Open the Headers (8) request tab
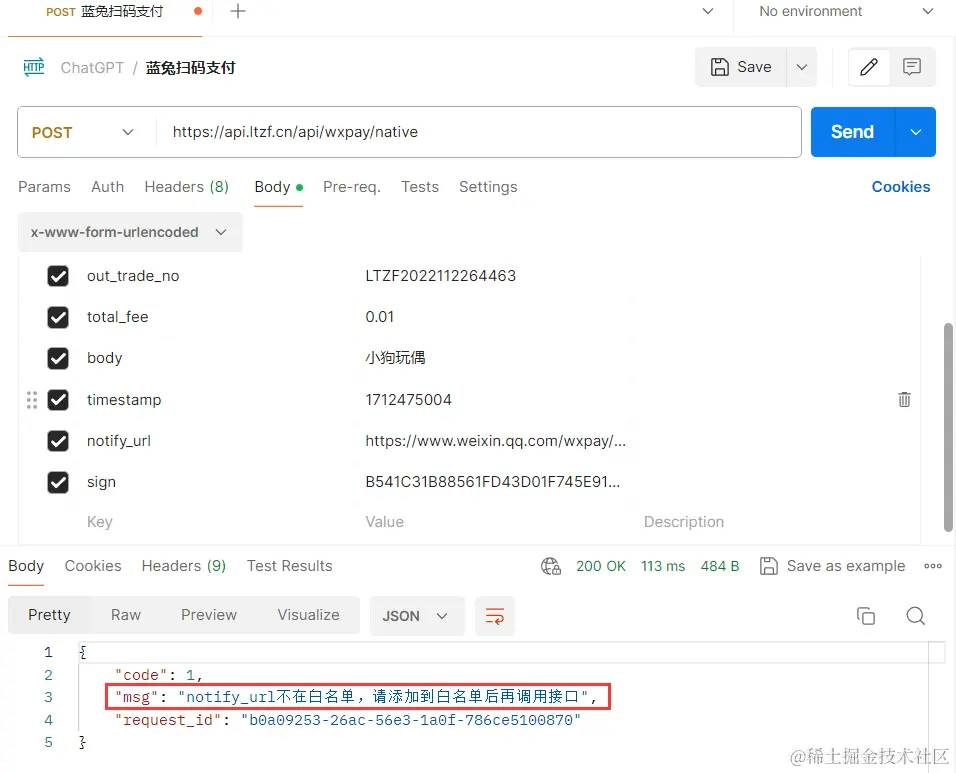The width and height of the screenshot is (956, 773). pyautogui.click(x=187, y=187)
